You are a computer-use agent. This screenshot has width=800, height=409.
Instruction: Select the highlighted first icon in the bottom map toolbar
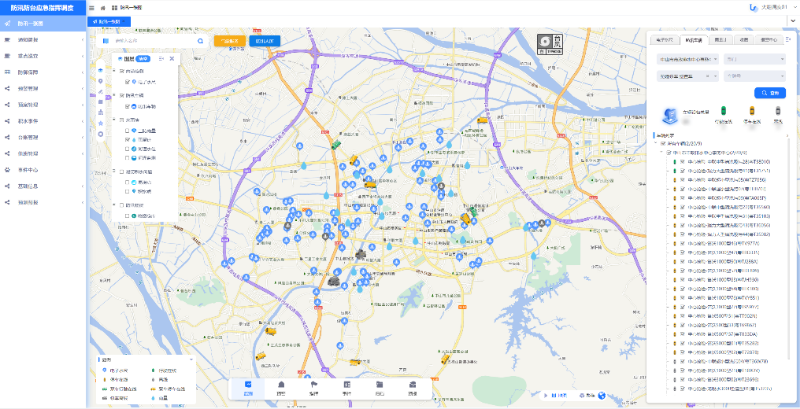pyautogui.click(x=248, y=386)
